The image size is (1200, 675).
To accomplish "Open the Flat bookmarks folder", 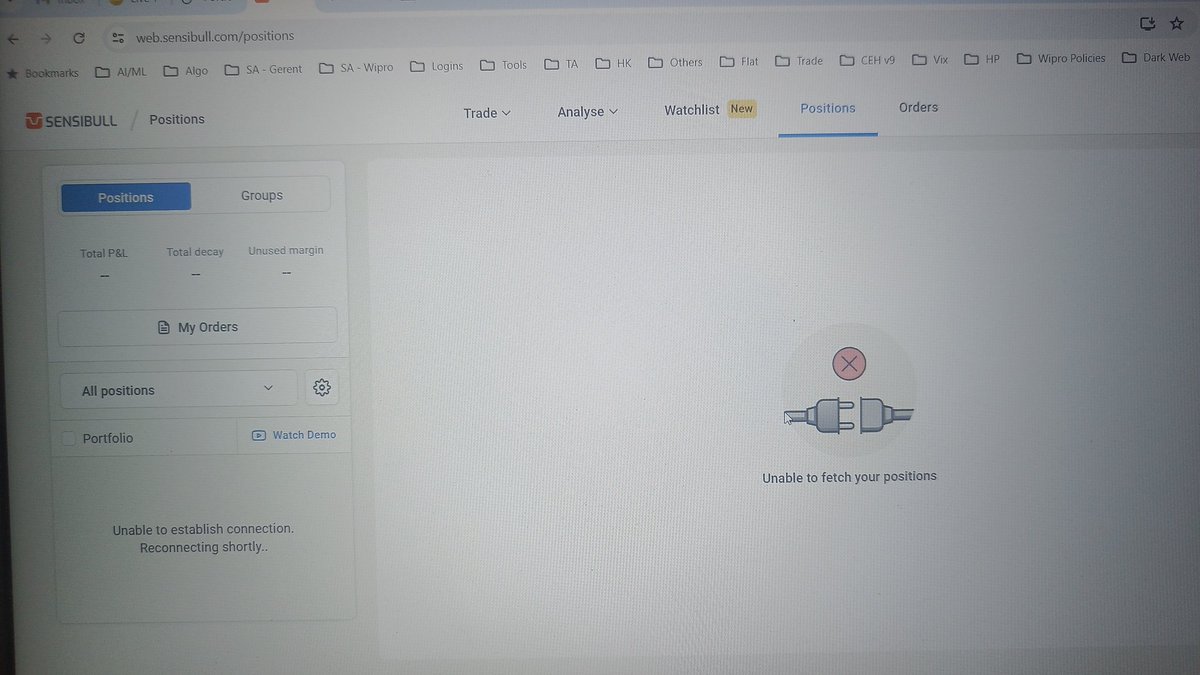I will (x=739, y=62).
